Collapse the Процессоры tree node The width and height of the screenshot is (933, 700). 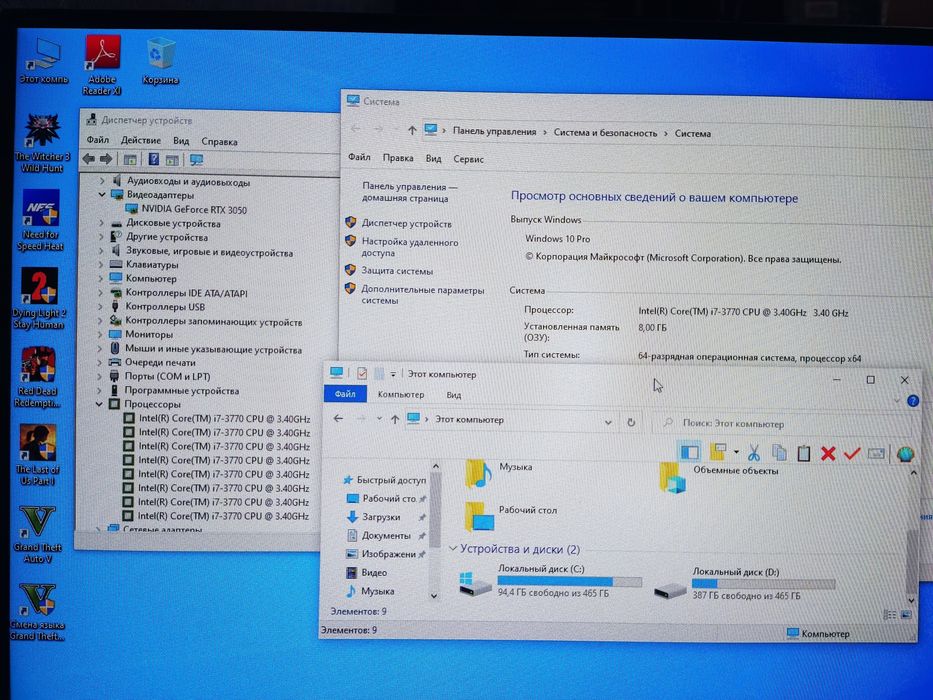99,404
